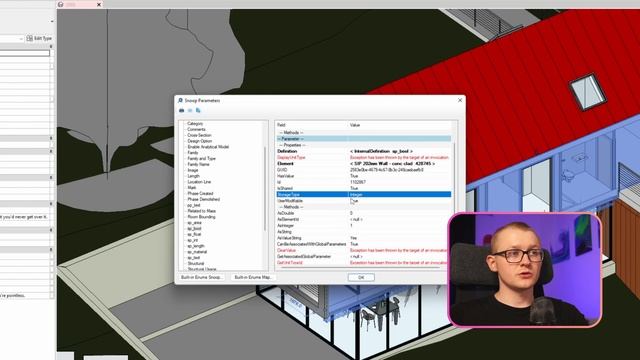Click the Field column header

(x=312, y=125)
